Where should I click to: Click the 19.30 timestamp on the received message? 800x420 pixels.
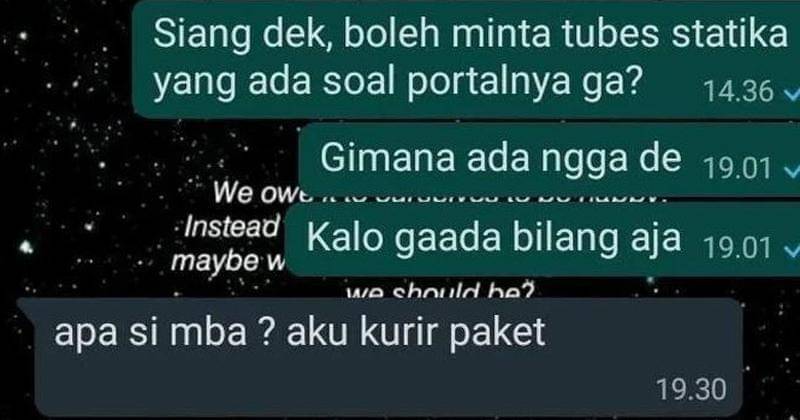[x=691, y=390]
